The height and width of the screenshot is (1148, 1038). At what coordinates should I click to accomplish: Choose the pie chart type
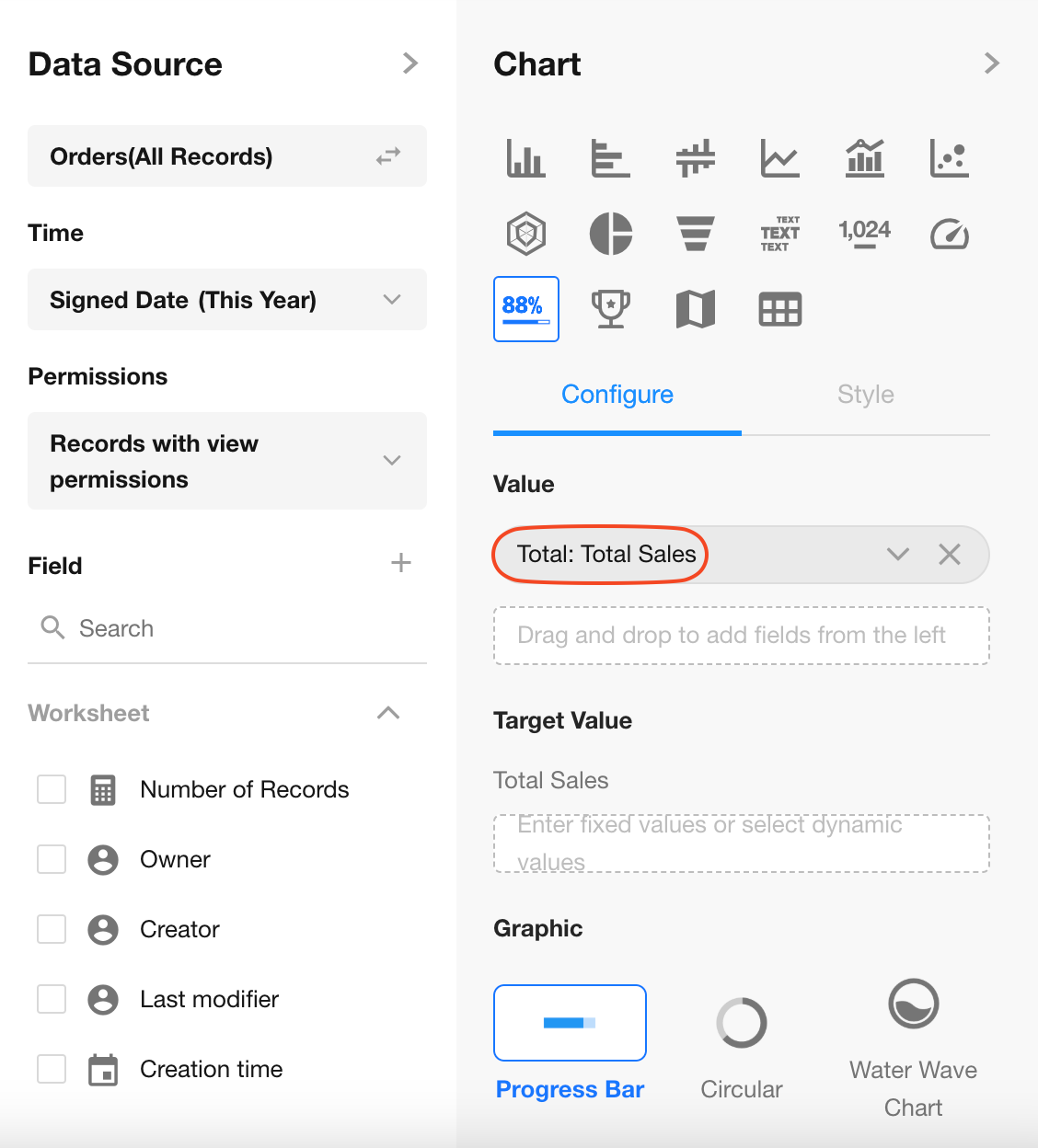click(x=611, y=234)
